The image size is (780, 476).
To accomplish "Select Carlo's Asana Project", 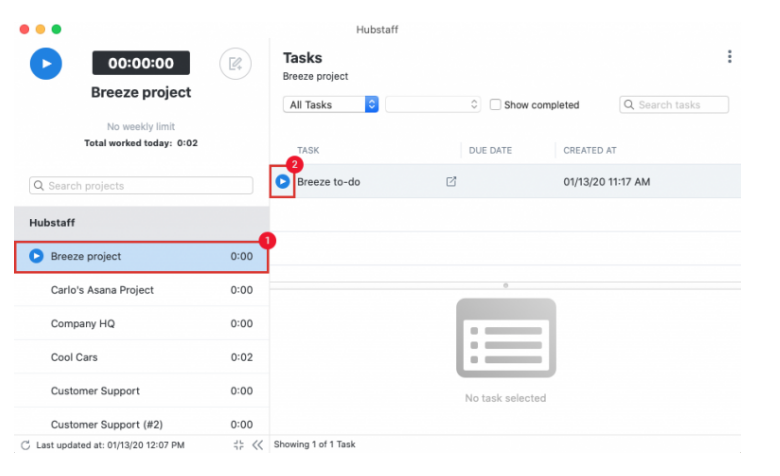I will click(x=102, y=290).
